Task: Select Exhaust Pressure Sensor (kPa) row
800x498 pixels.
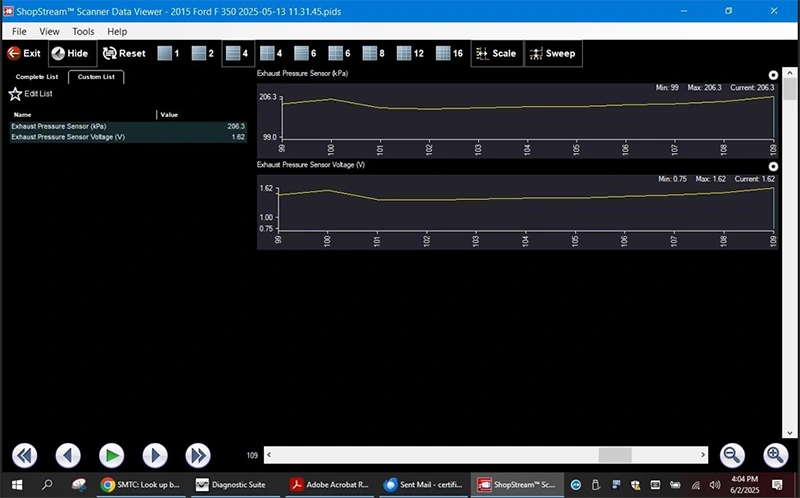Action: (128, 127)
